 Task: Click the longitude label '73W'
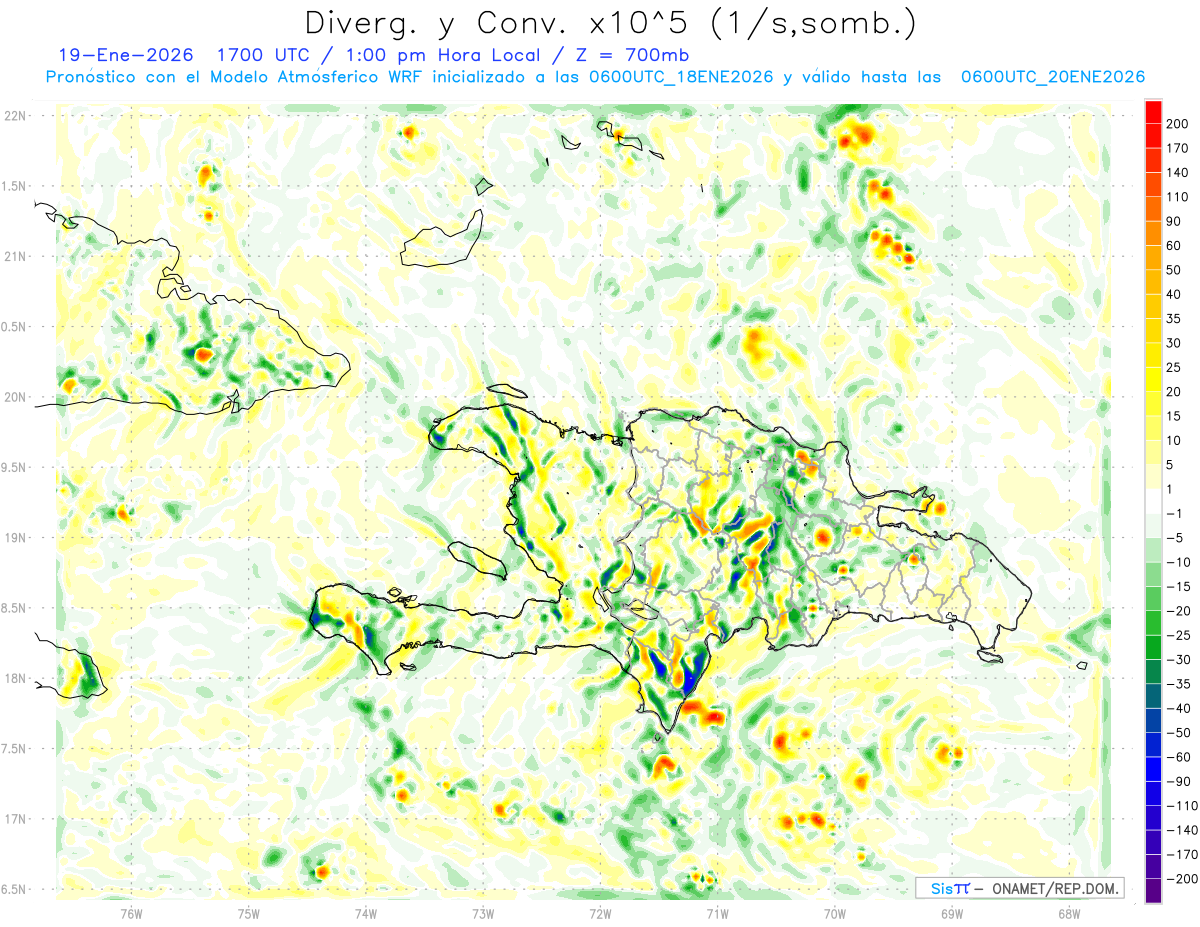point(483,913)
